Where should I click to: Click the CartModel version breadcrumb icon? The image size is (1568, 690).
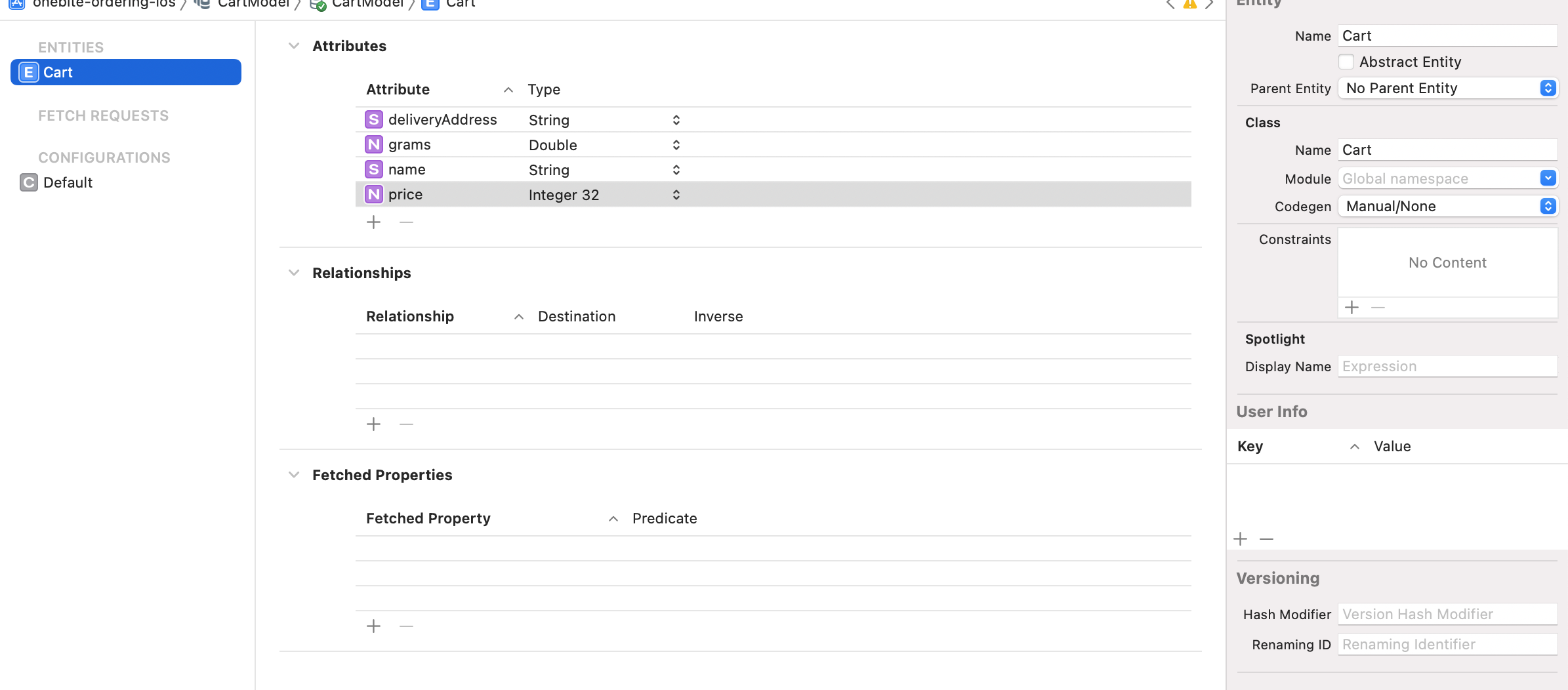318,5
